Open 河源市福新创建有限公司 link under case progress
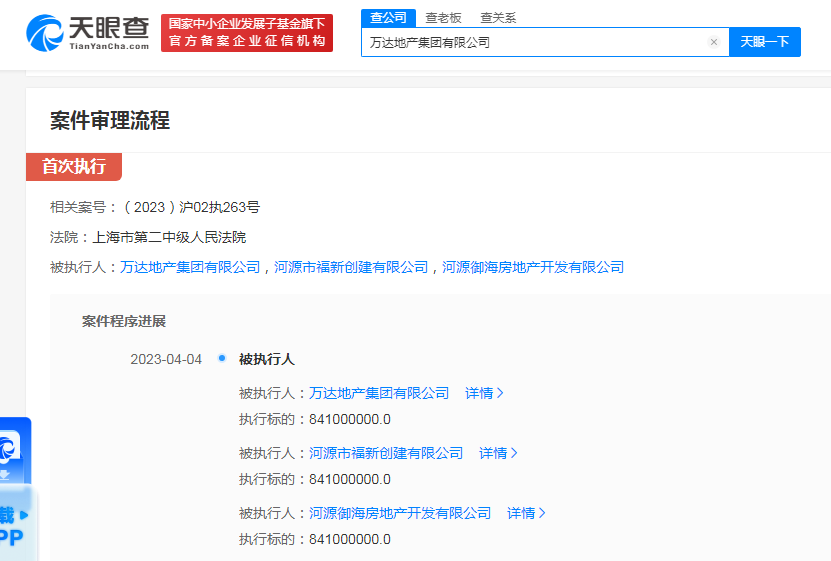831x561 pixels. [x=386, y=453]
